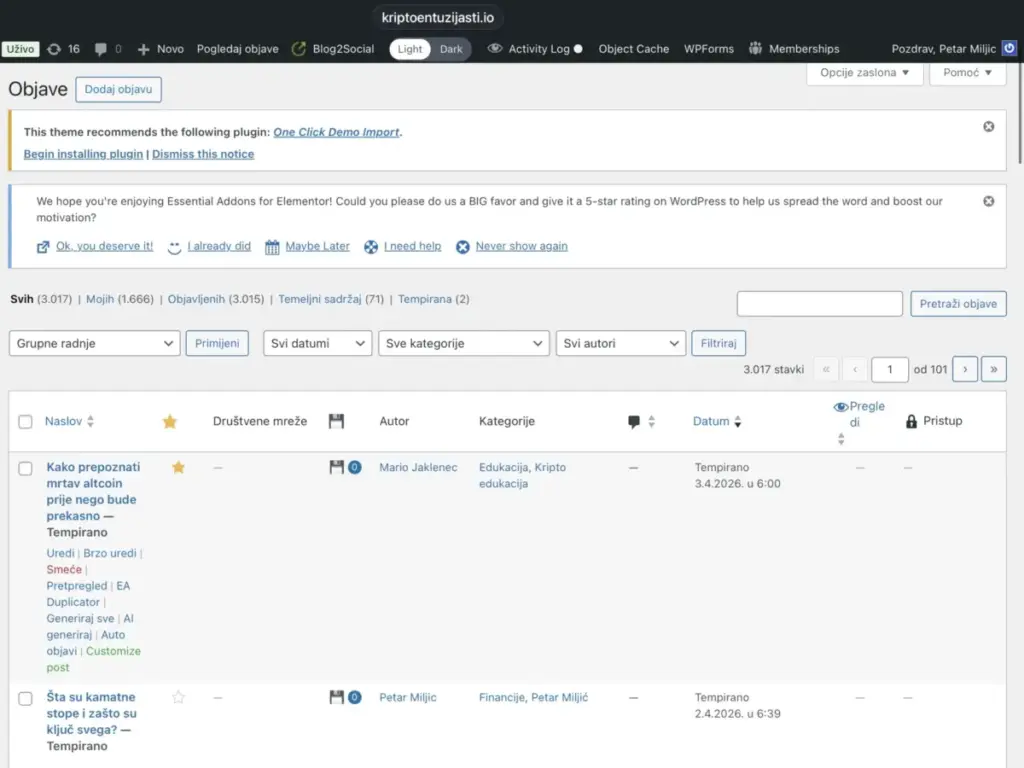Star the Šta su kamatne stope post
Screen dimensions: 1024x768
coord(178,697)
